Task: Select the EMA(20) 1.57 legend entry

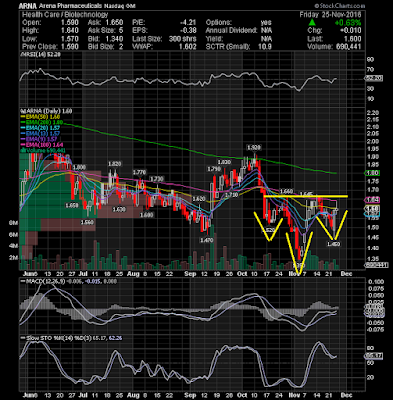Action: [x=41, y=128]
